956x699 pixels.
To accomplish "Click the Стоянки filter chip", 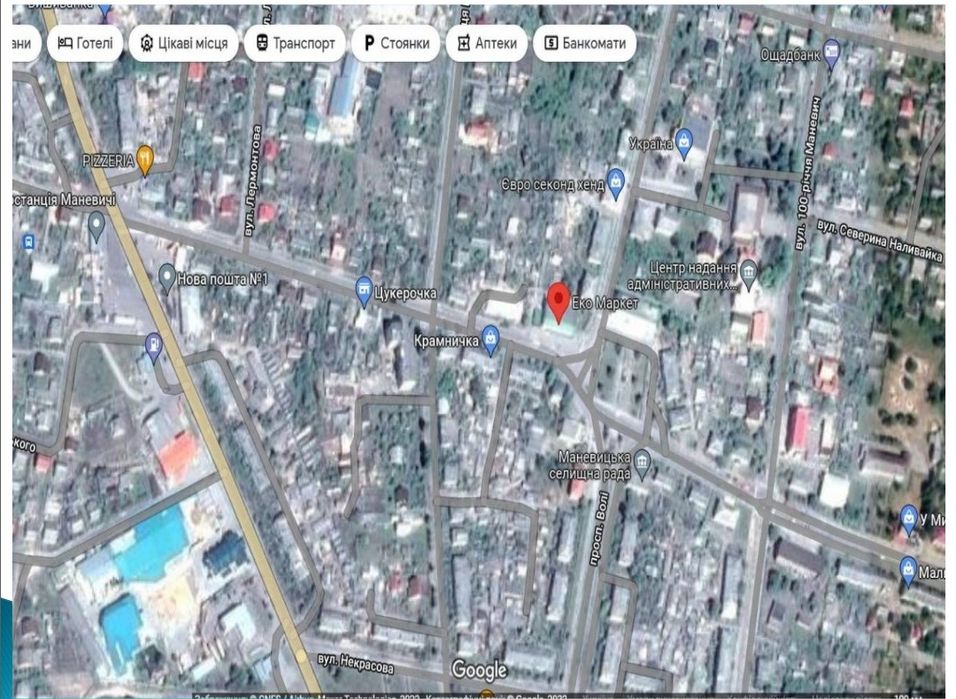I will pos(395,43).
